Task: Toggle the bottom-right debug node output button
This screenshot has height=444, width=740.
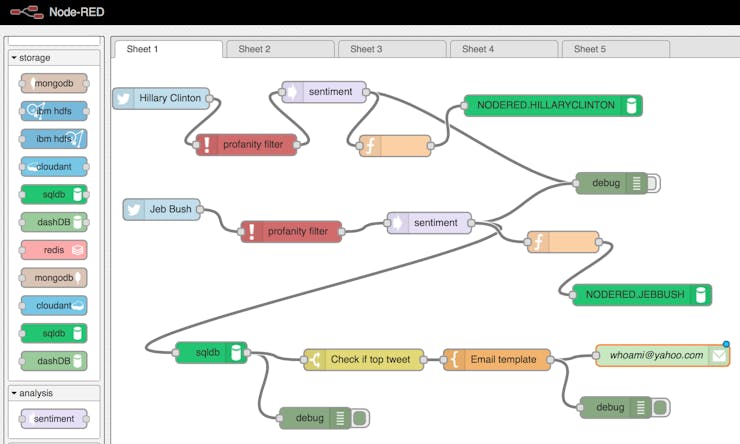Action: pyautogui.click(x=661, y=407)
